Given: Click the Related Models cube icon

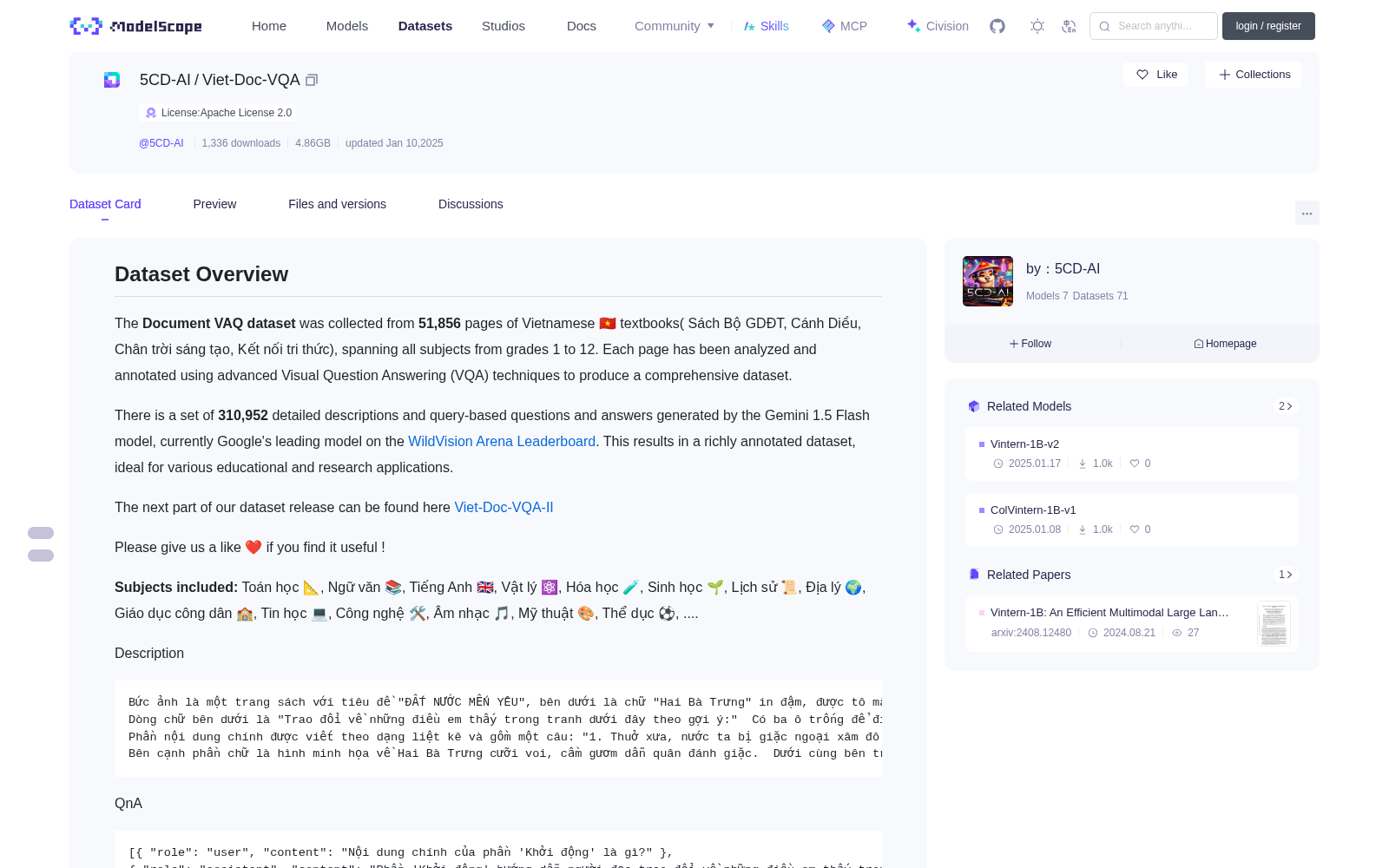Looking at the screenshot, I should (974, 406).
